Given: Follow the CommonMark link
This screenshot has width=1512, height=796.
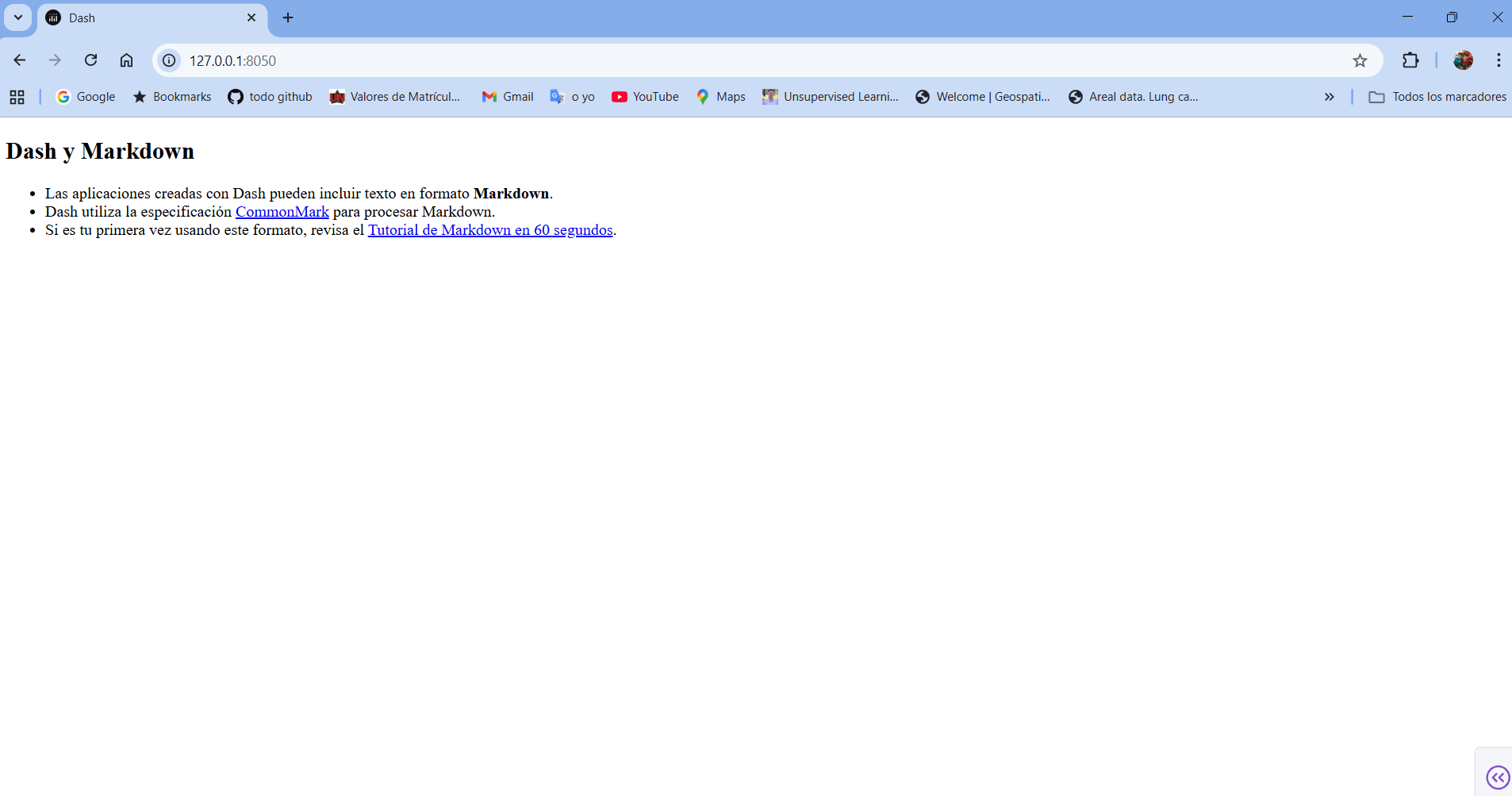Looking at the screenshot, I should click(282, 212).
